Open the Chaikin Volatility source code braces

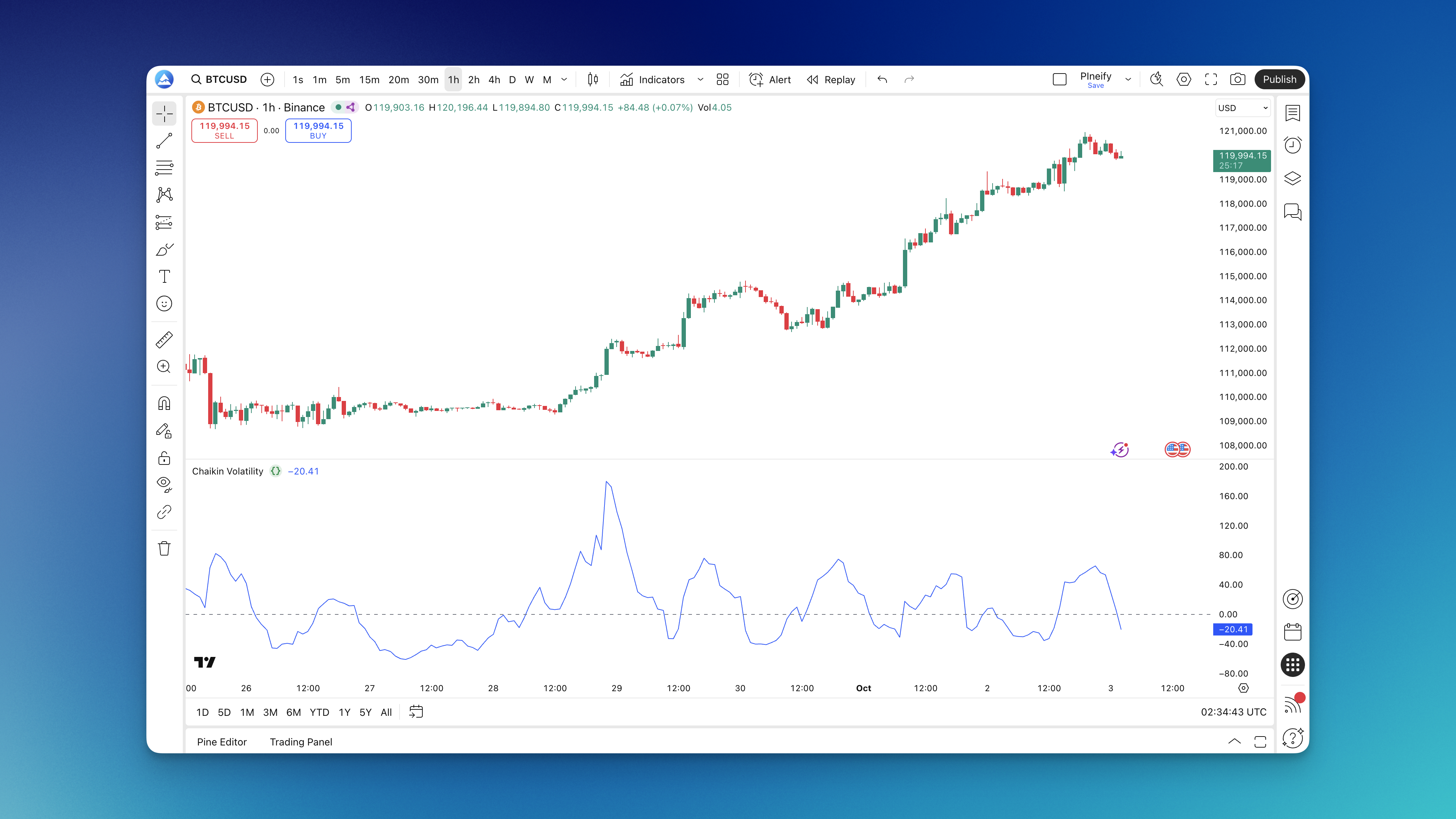coord(275,471)
